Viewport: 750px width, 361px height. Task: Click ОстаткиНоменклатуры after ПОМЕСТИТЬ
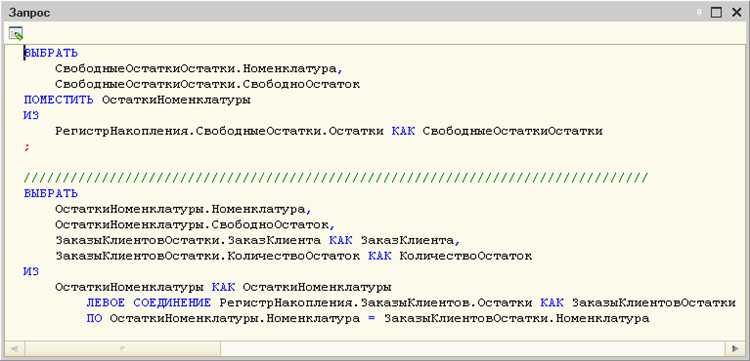click(x=176, y=100)
